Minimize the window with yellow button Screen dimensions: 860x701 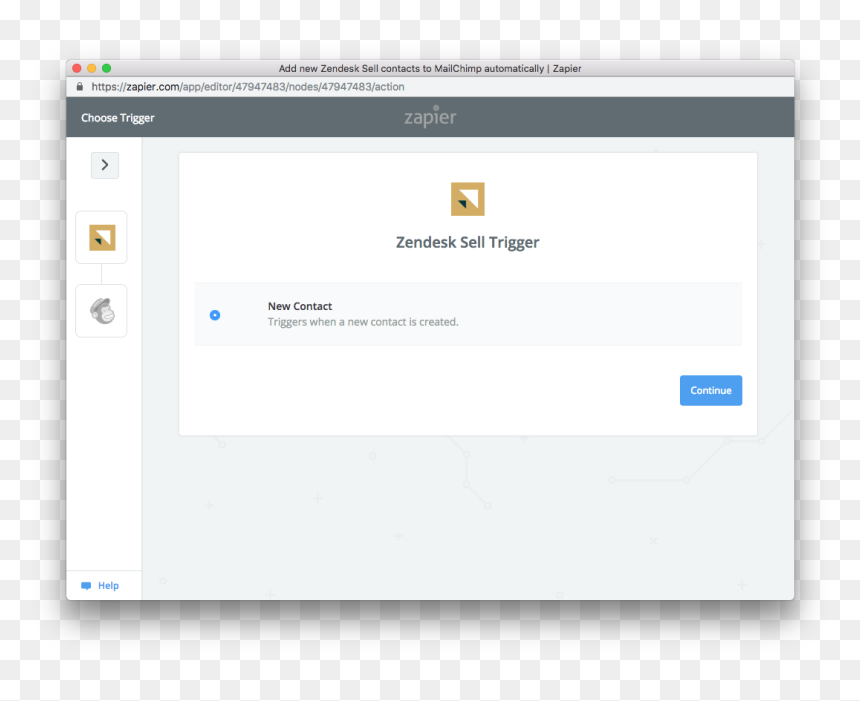[x=92, y=68]
